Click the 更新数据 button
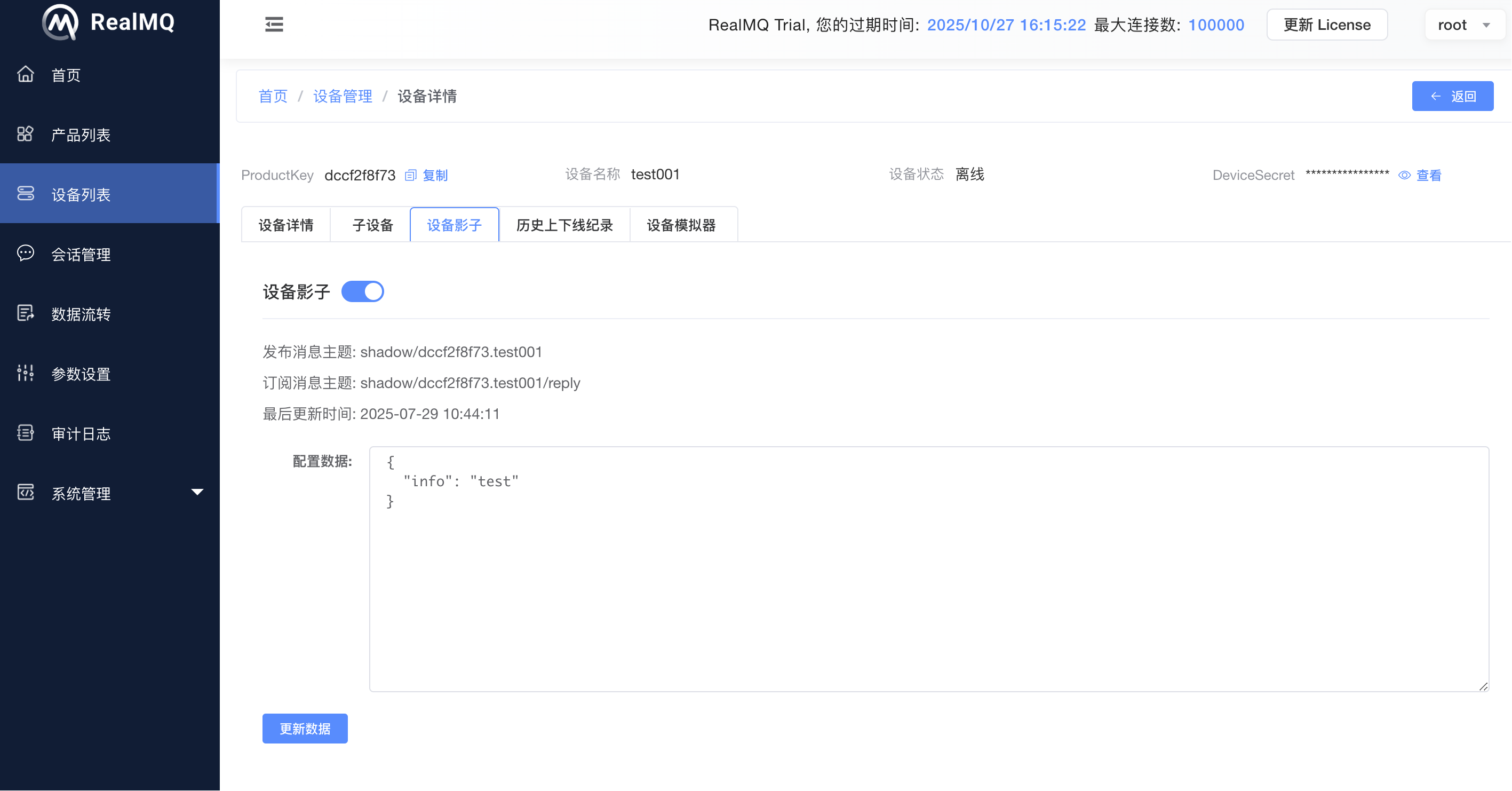Screen dimensions: 1512x791 pyautogui.click(x=305, y=729)
